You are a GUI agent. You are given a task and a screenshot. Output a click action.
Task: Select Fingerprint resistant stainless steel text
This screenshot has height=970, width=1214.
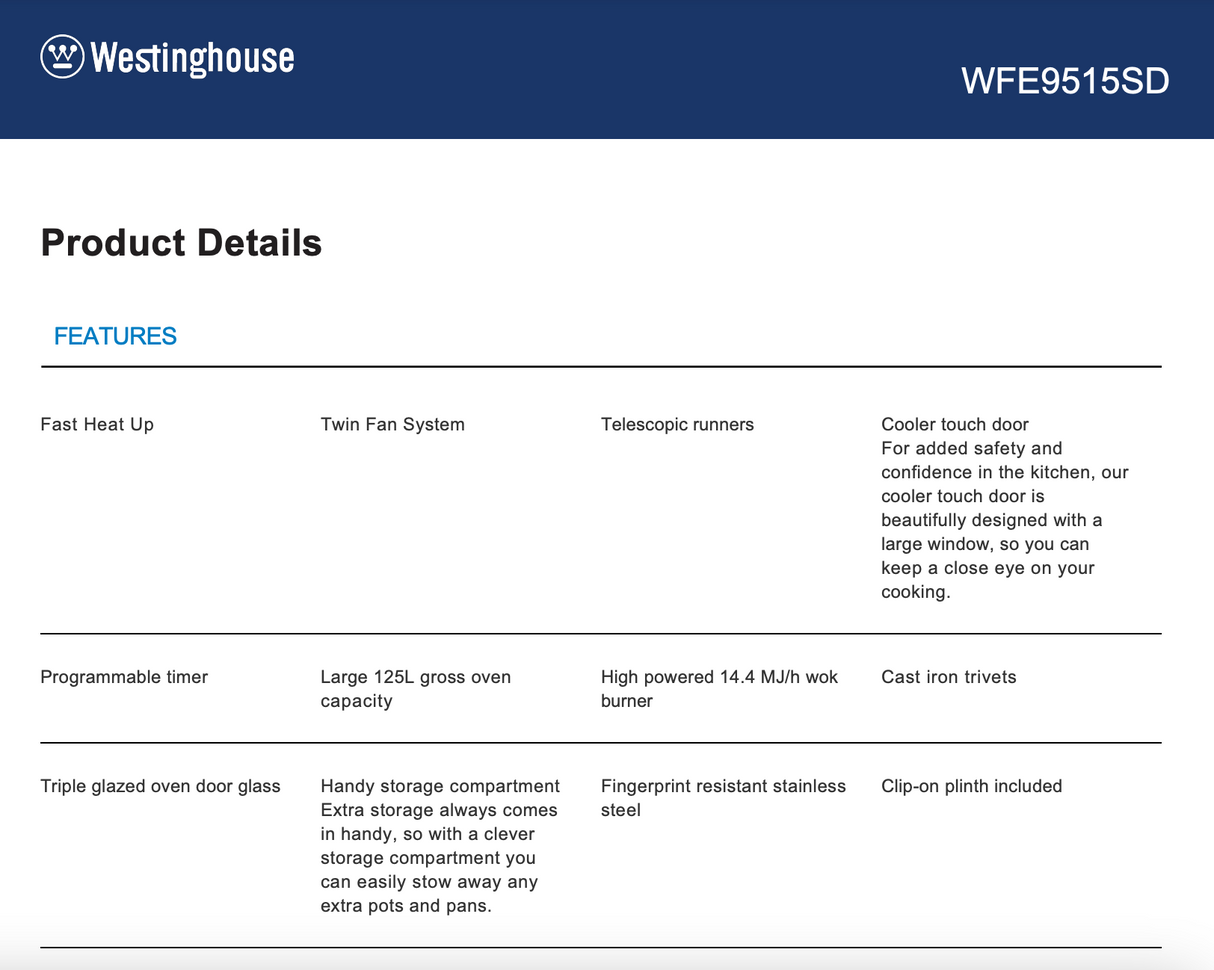[x=724, y=798]
